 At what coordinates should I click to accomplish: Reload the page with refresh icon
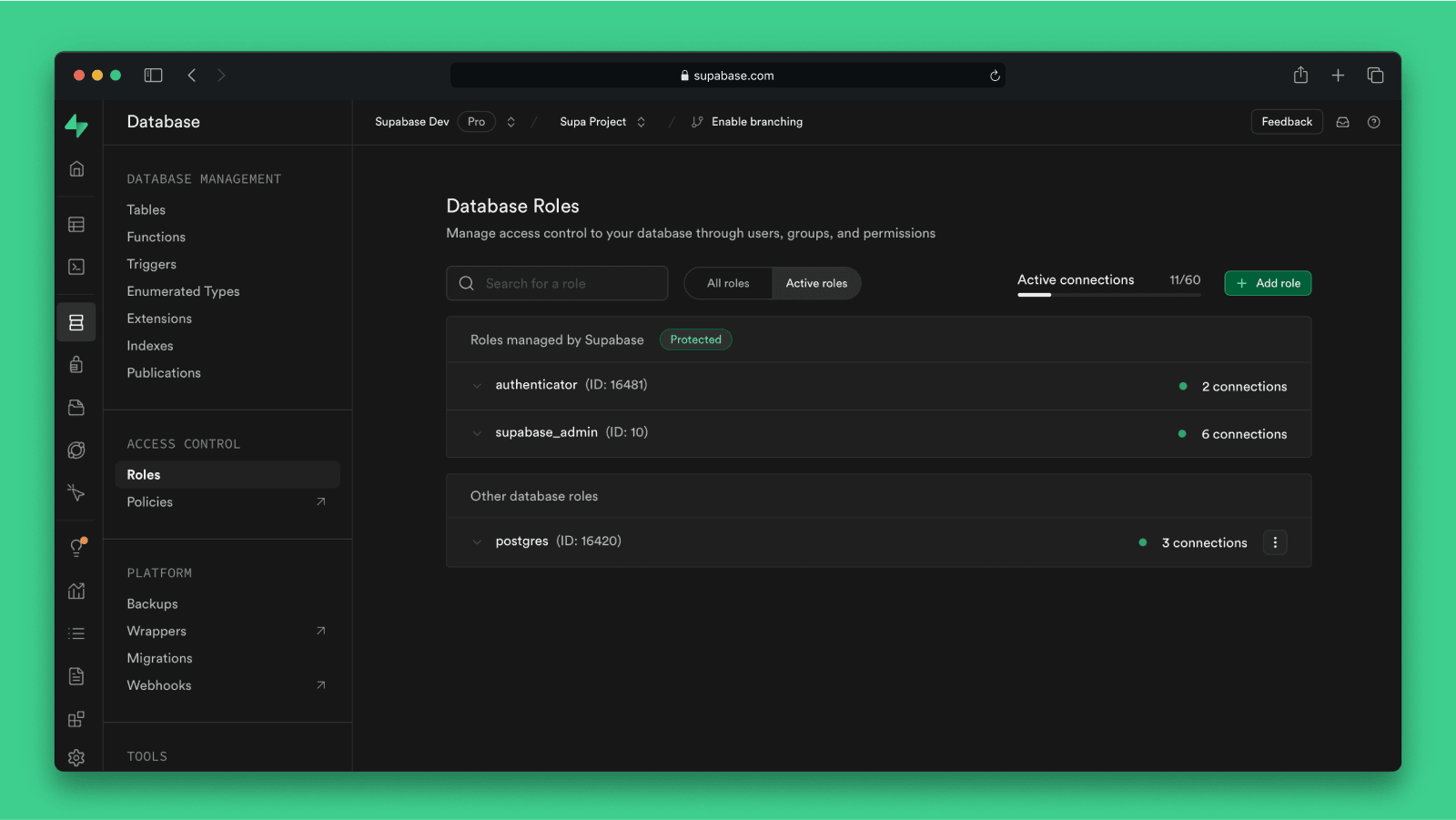pos(995,76)
